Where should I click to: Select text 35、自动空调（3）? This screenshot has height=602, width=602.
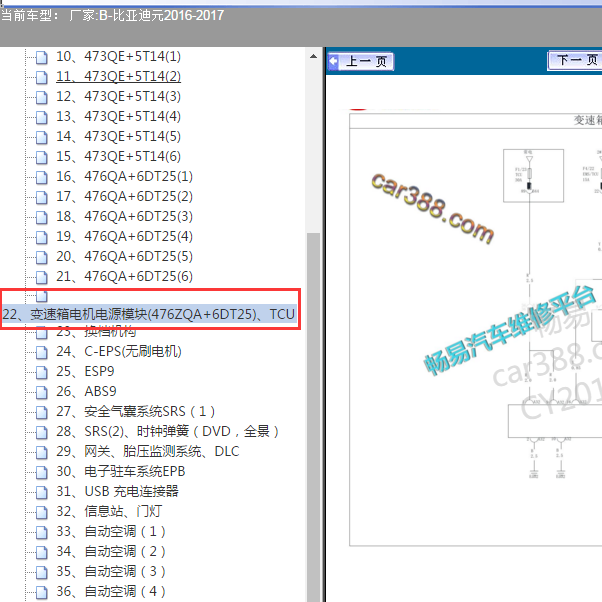(111, 571)
